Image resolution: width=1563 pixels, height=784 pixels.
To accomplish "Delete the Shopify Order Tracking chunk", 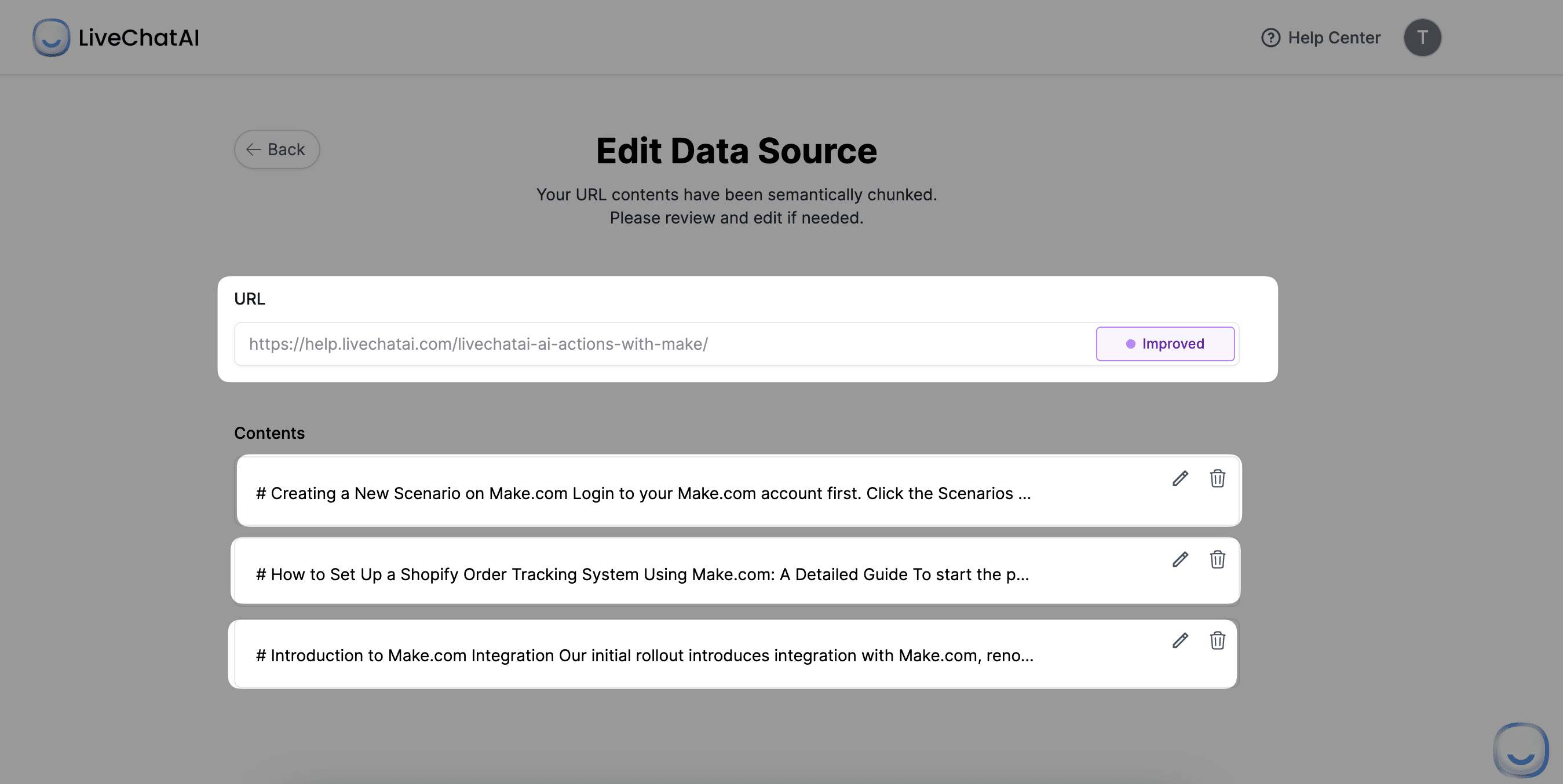I will (x=1218, y=560).
